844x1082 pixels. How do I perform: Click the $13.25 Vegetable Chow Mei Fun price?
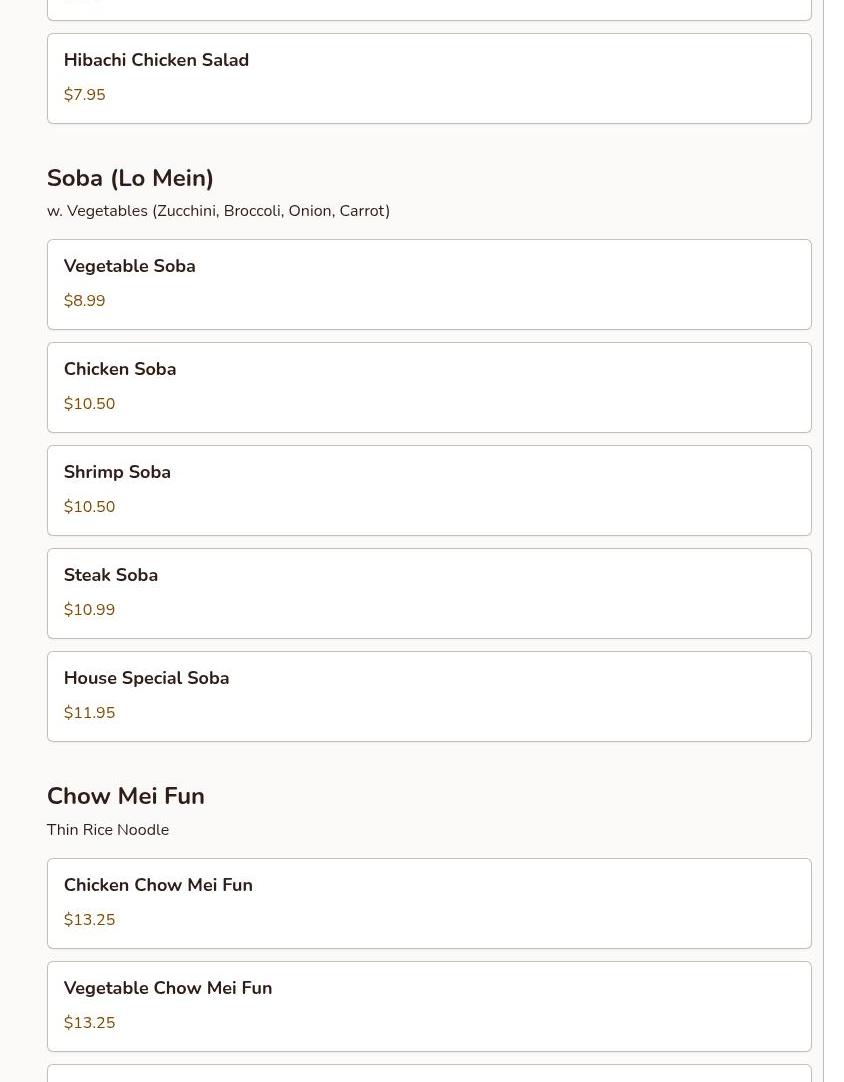89,1023
